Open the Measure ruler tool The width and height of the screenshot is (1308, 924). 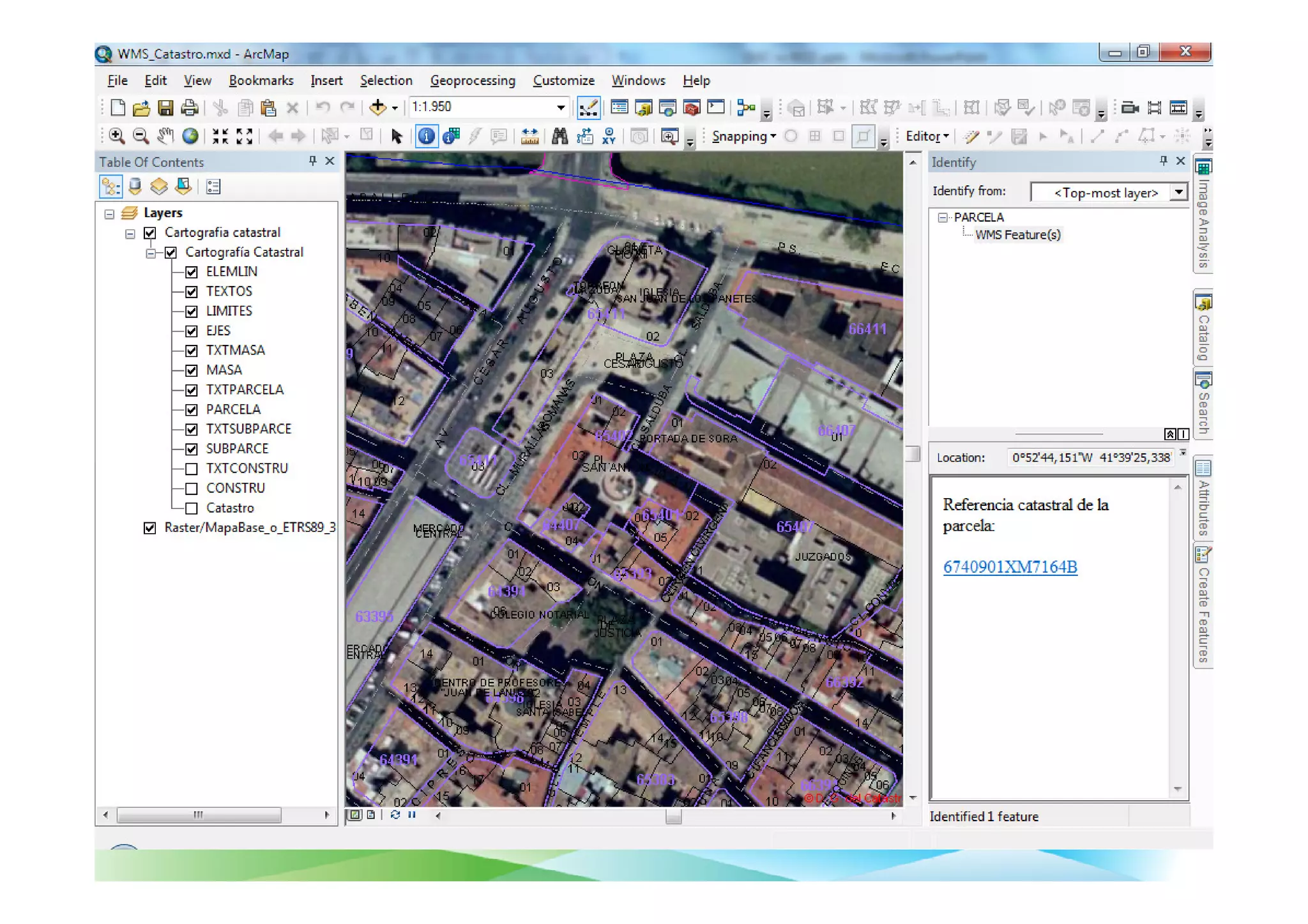[529, 136]
